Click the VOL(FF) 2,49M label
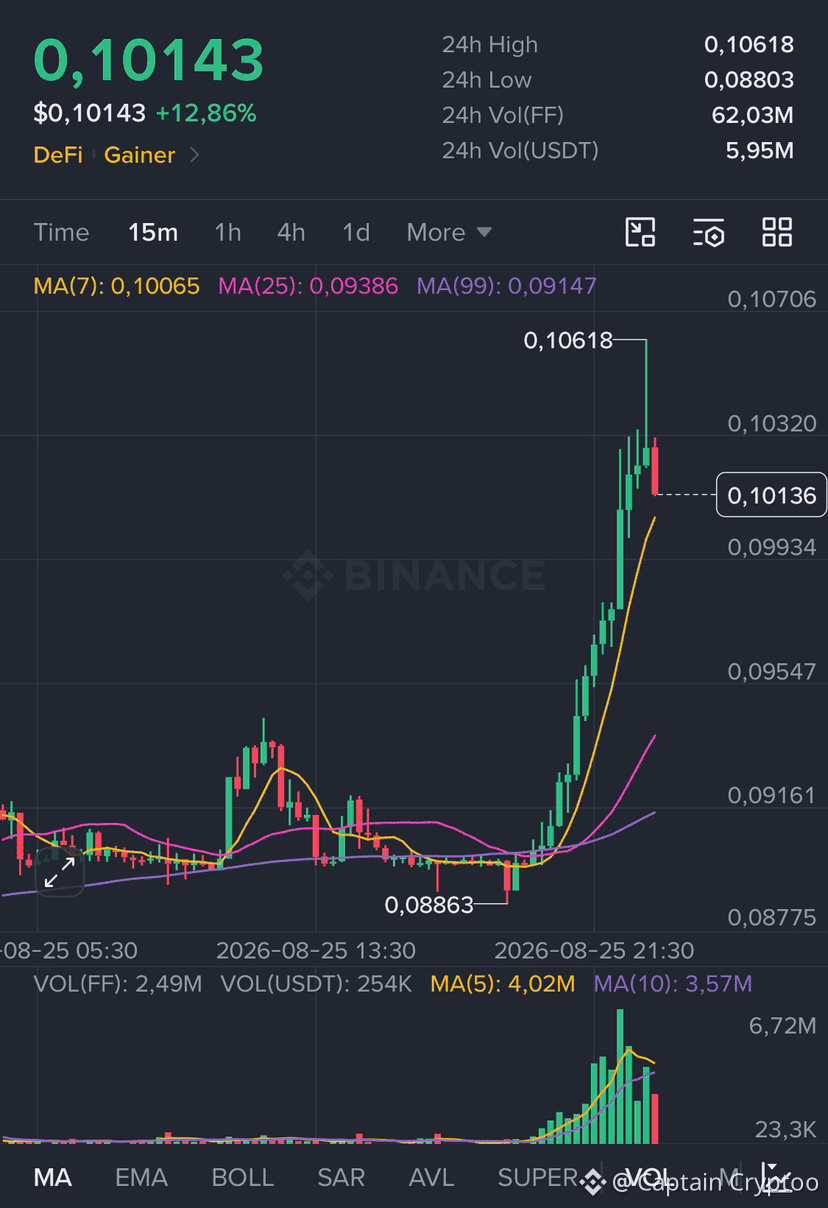This screenshot has height=1208, width=828. click(118, 984)
